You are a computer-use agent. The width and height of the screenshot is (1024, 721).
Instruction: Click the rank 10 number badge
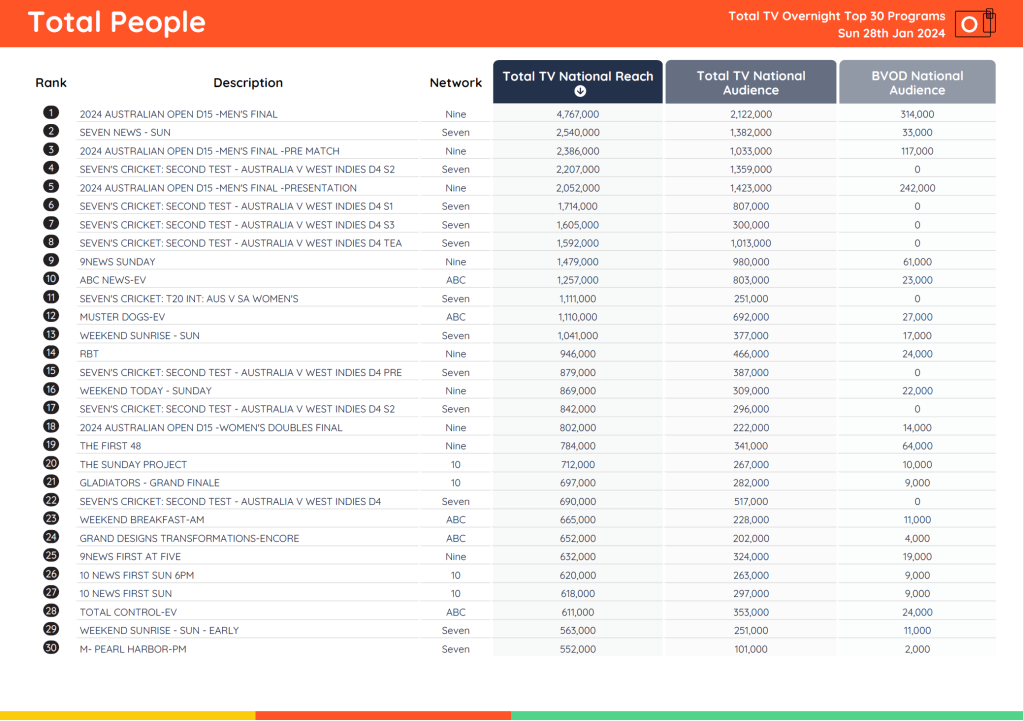point(51,279)
